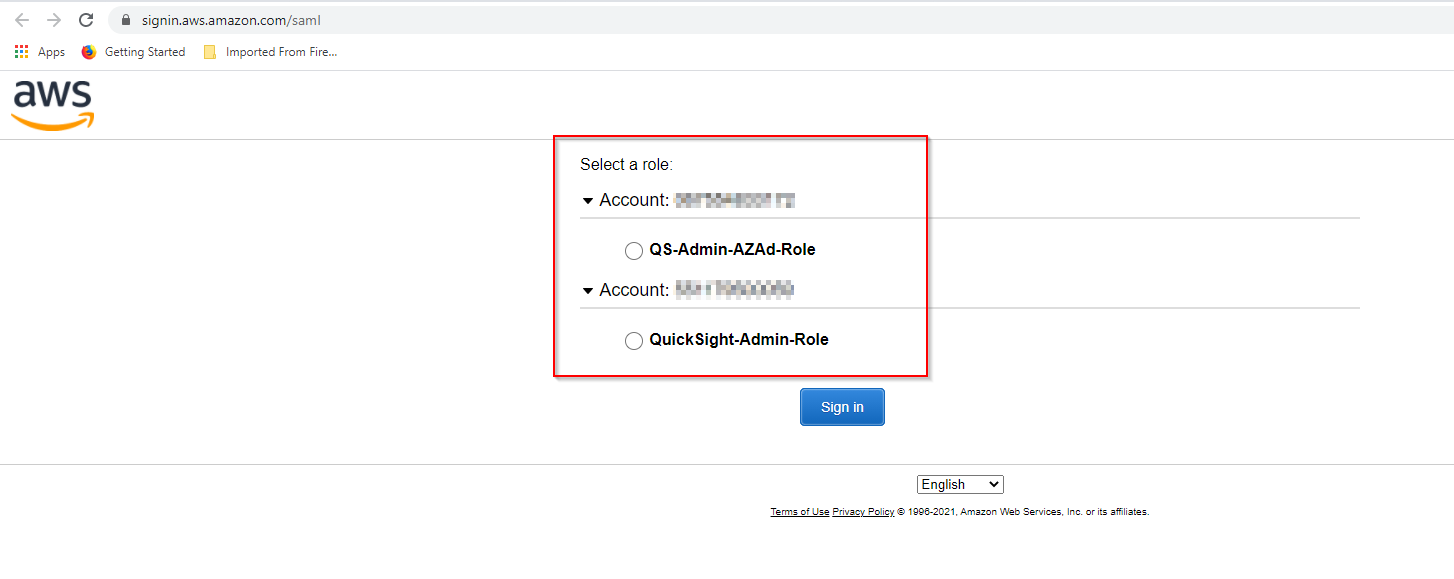Viewport: 1454px width, 579px height.
Task: Click the AWS logo
Action: coord(53,105)
